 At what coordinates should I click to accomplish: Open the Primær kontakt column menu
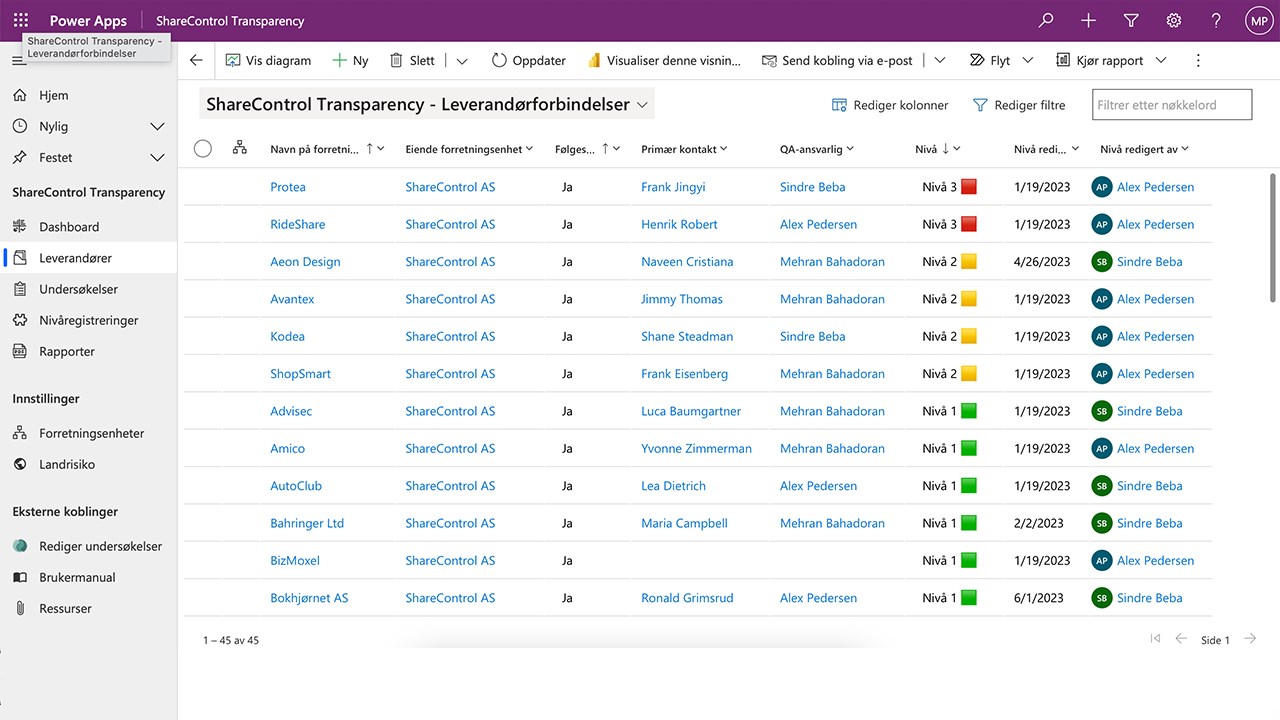pyautogui.click(x=684, y=148)
